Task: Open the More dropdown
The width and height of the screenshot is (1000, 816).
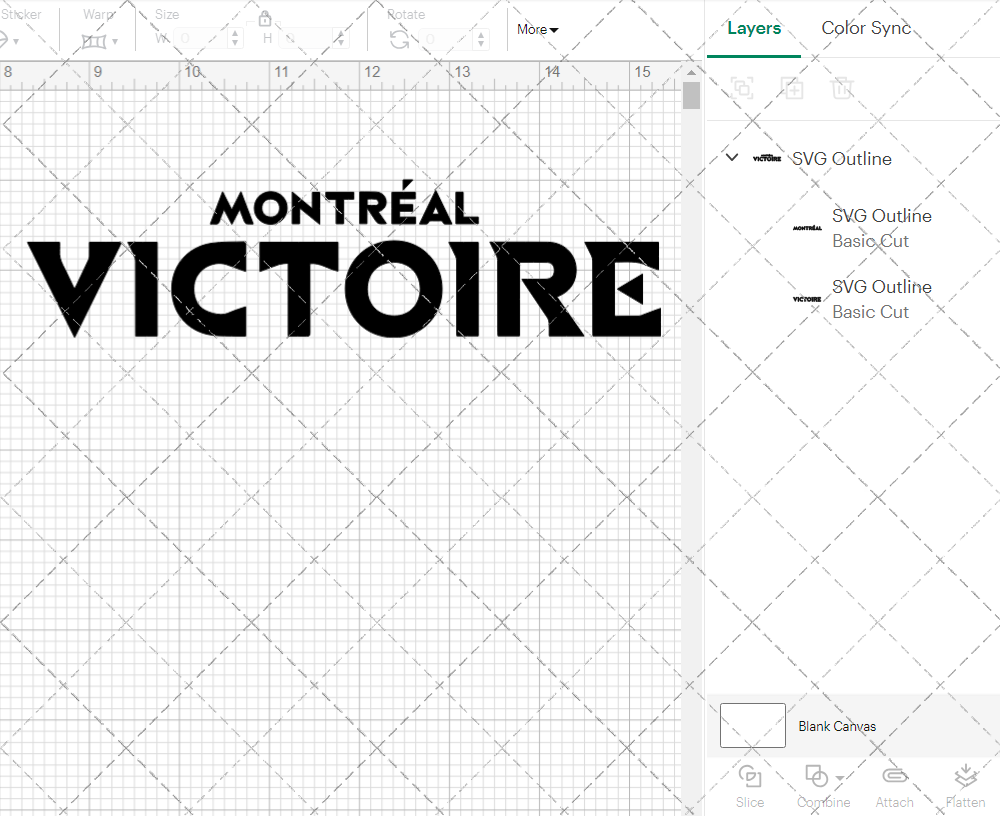Action: (x=537, y=30)
